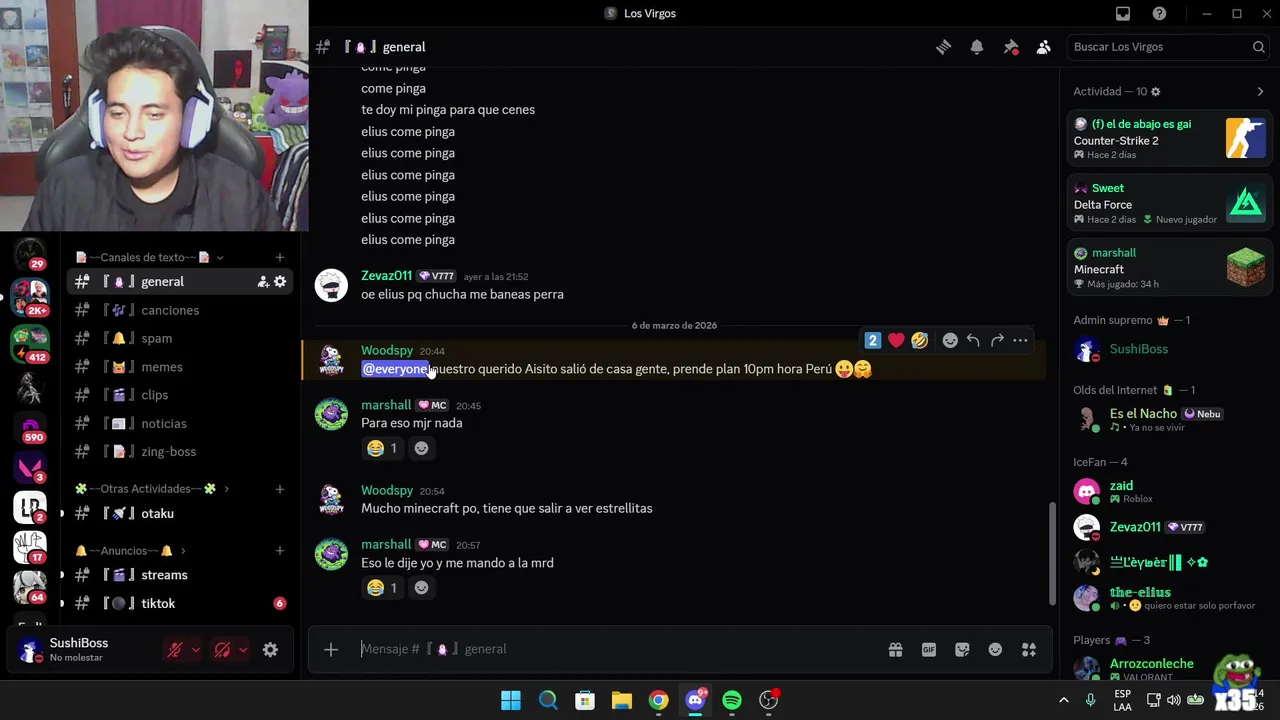Open notification settings bell icon
Viewport: 1280px width, 720px height.
point(977,47)
